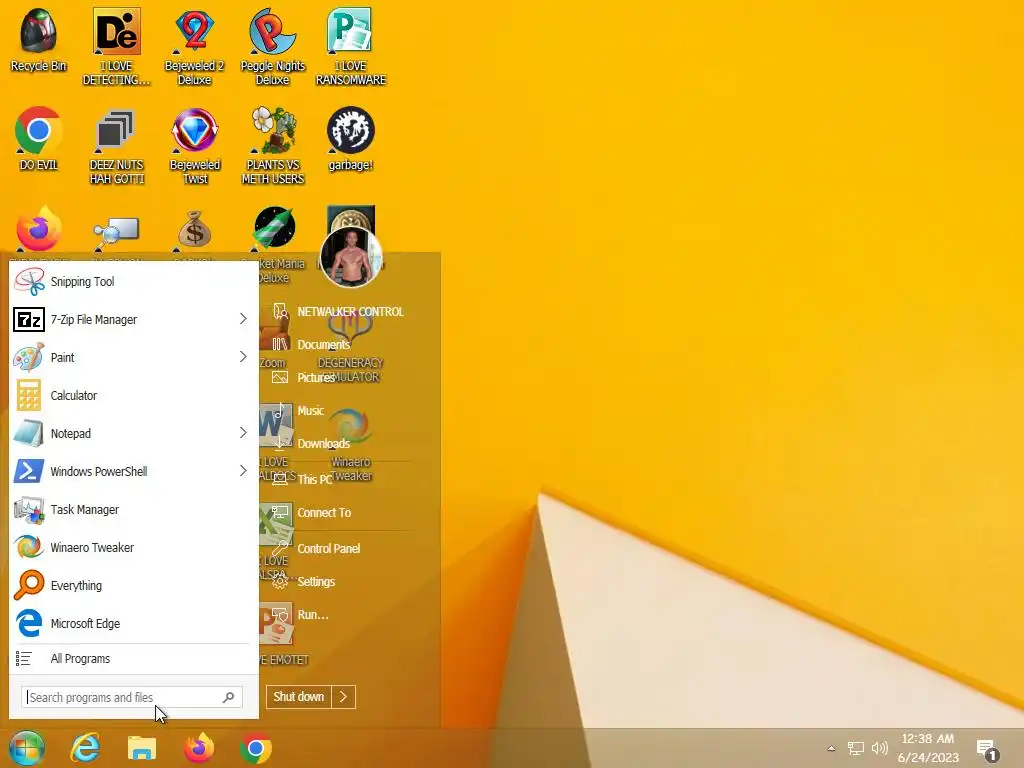Open Snipping Tool from Start menu
The image size is (1024, 768).
pos(133,281)
